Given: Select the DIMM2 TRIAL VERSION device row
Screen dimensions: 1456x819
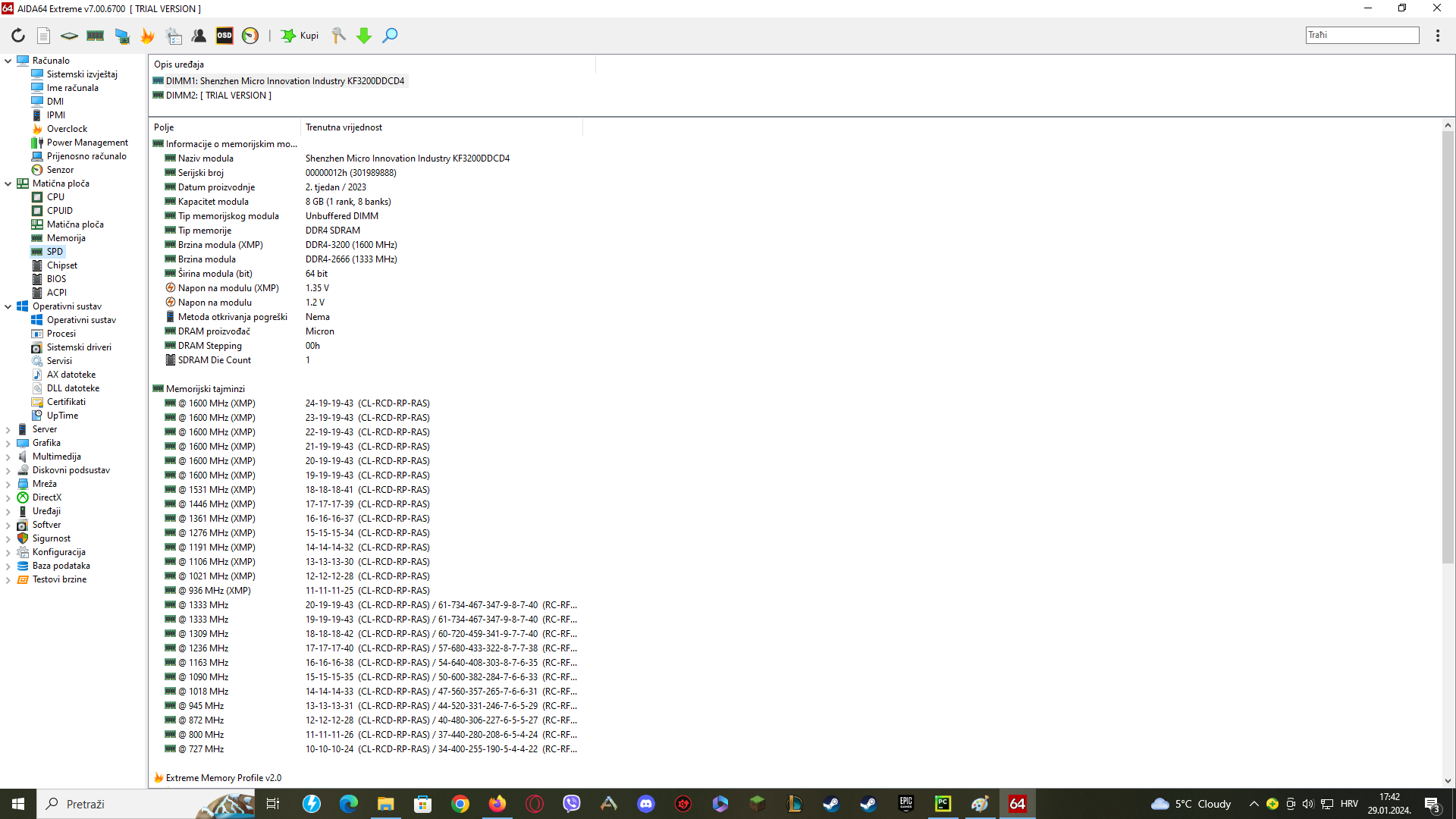Looking at the screenshot, I should [x=212, y=96].
